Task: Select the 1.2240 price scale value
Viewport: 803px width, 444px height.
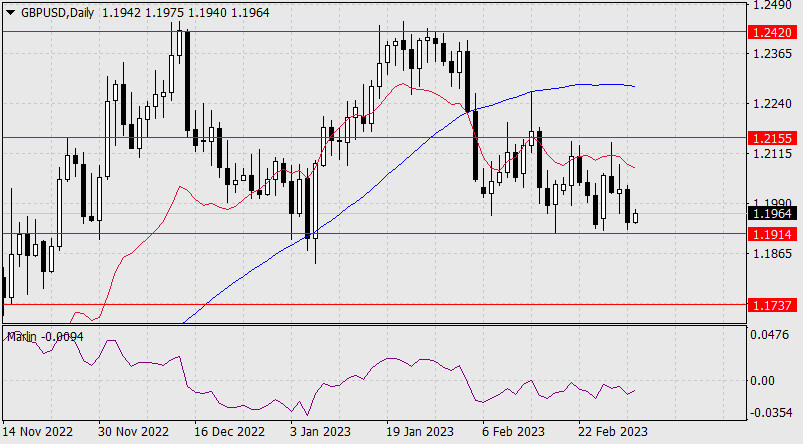Action: [772, 104]
